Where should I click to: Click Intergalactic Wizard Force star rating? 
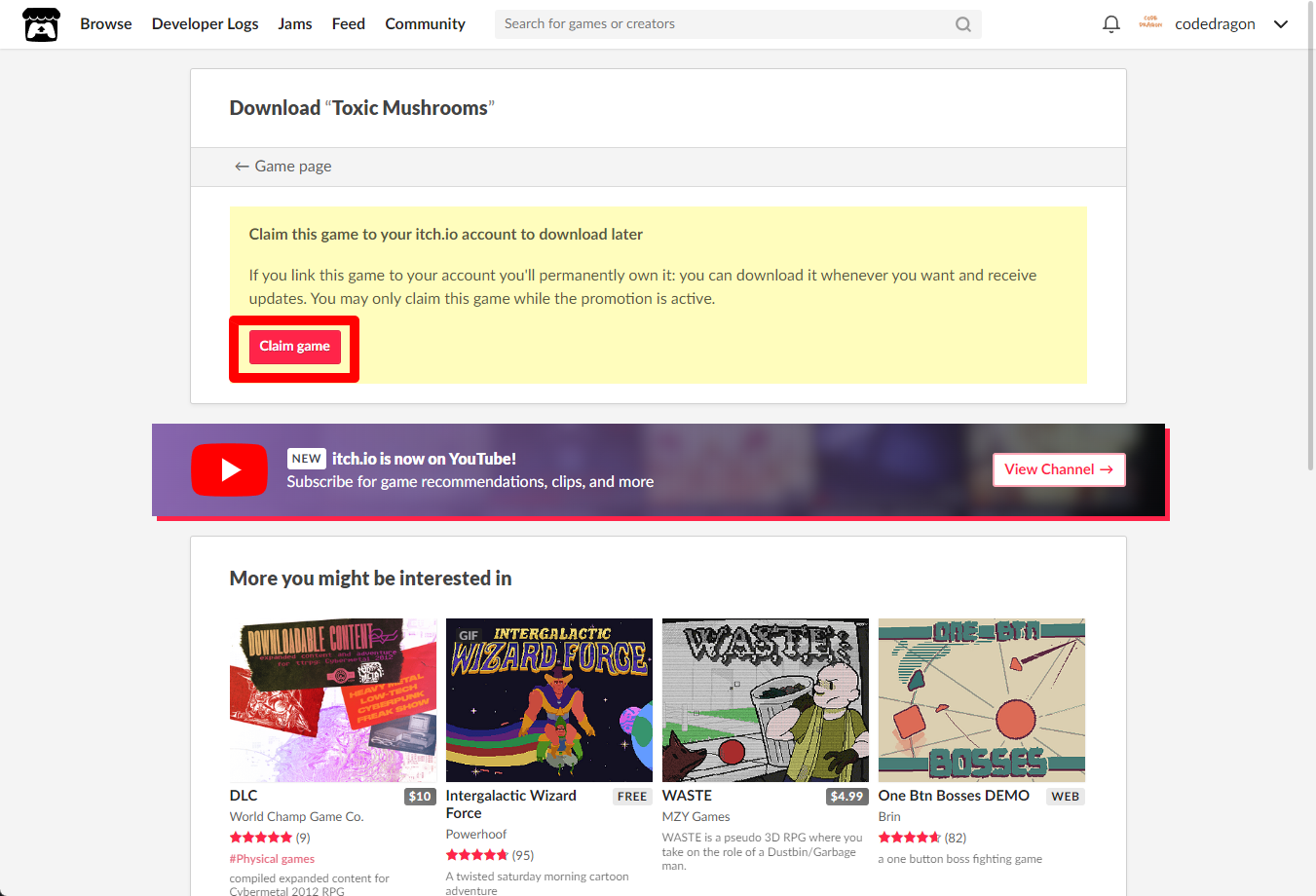[477, 855]
